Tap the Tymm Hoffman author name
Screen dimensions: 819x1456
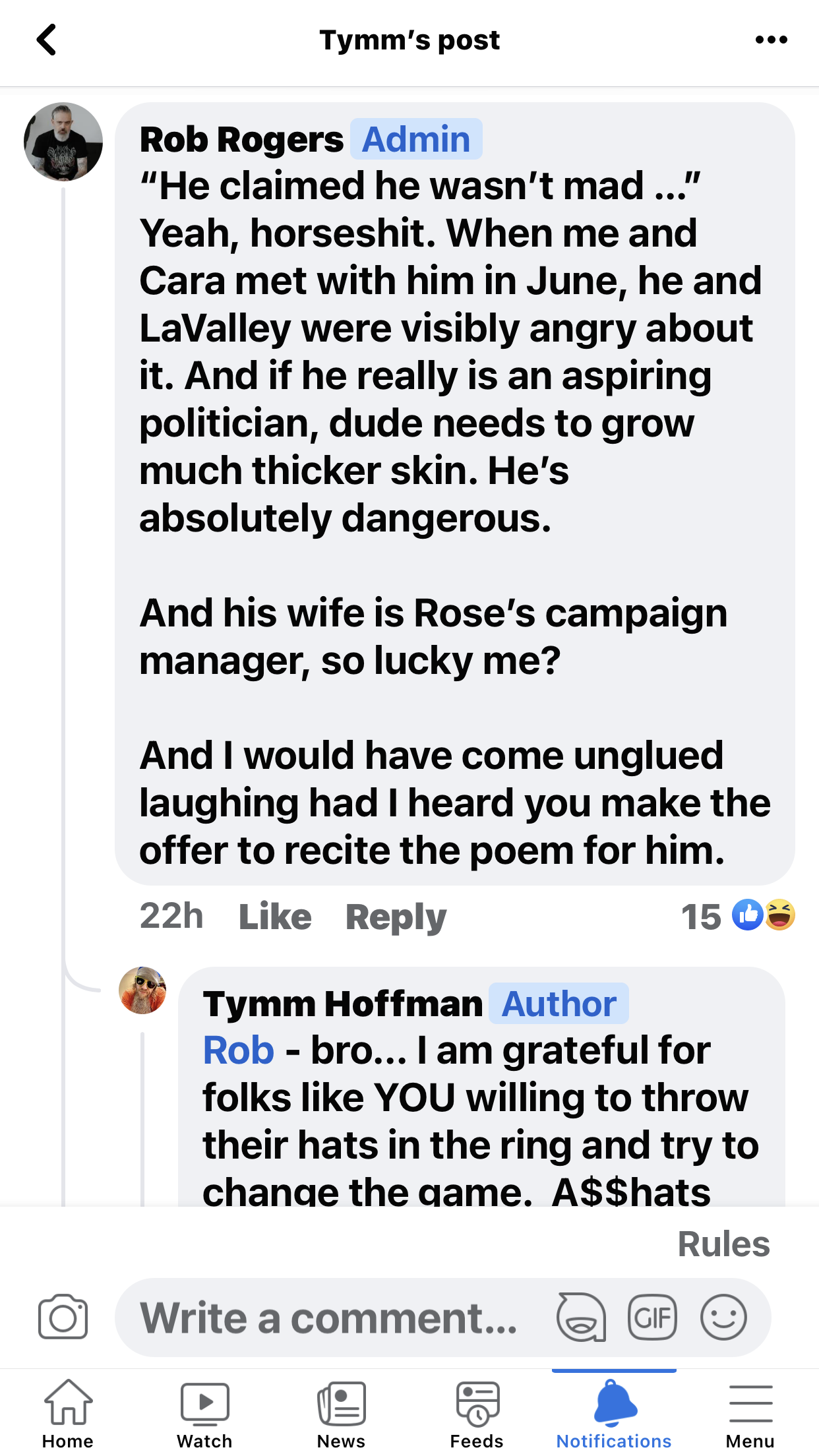tap(343, 1004)
